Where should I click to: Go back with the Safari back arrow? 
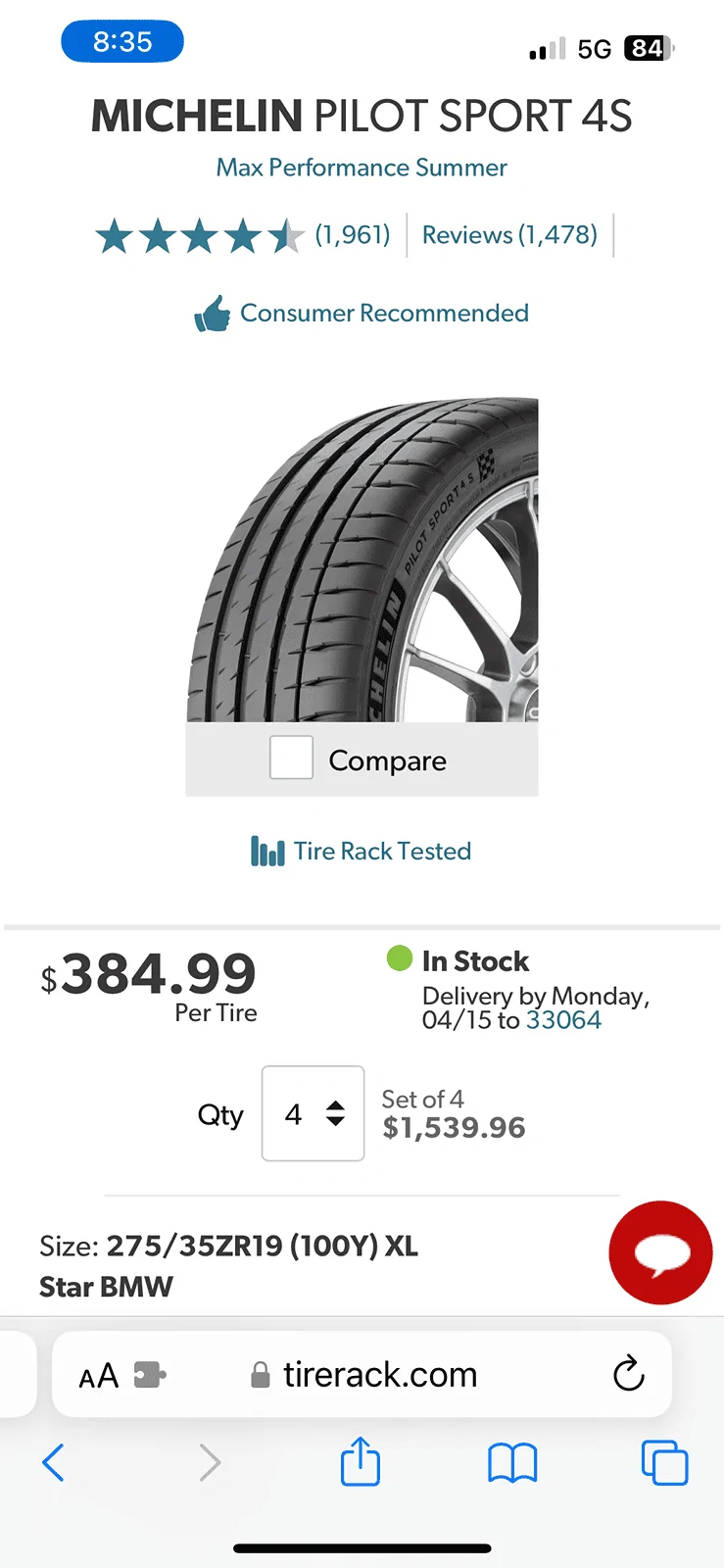click(x=54, y=1463)
